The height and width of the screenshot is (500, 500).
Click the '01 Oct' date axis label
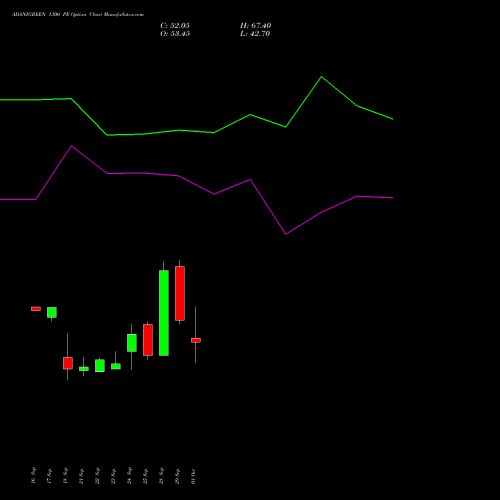[193, 476]
